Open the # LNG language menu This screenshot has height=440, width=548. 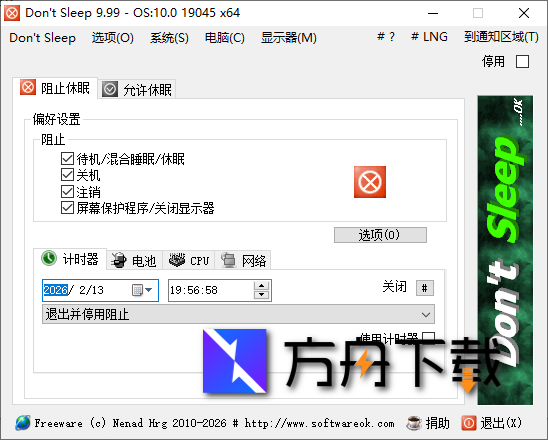pyautogui.click(x=429, y=37)
